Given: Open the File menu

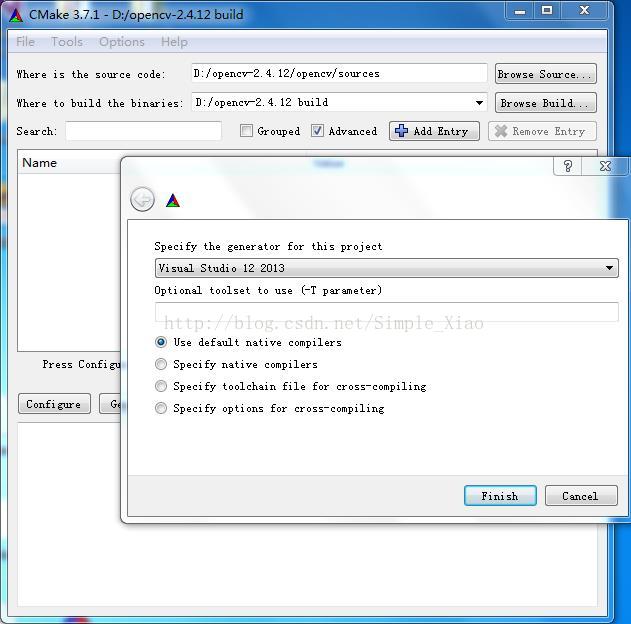Looking at the screenshot, I should click(x=25, y=42).
